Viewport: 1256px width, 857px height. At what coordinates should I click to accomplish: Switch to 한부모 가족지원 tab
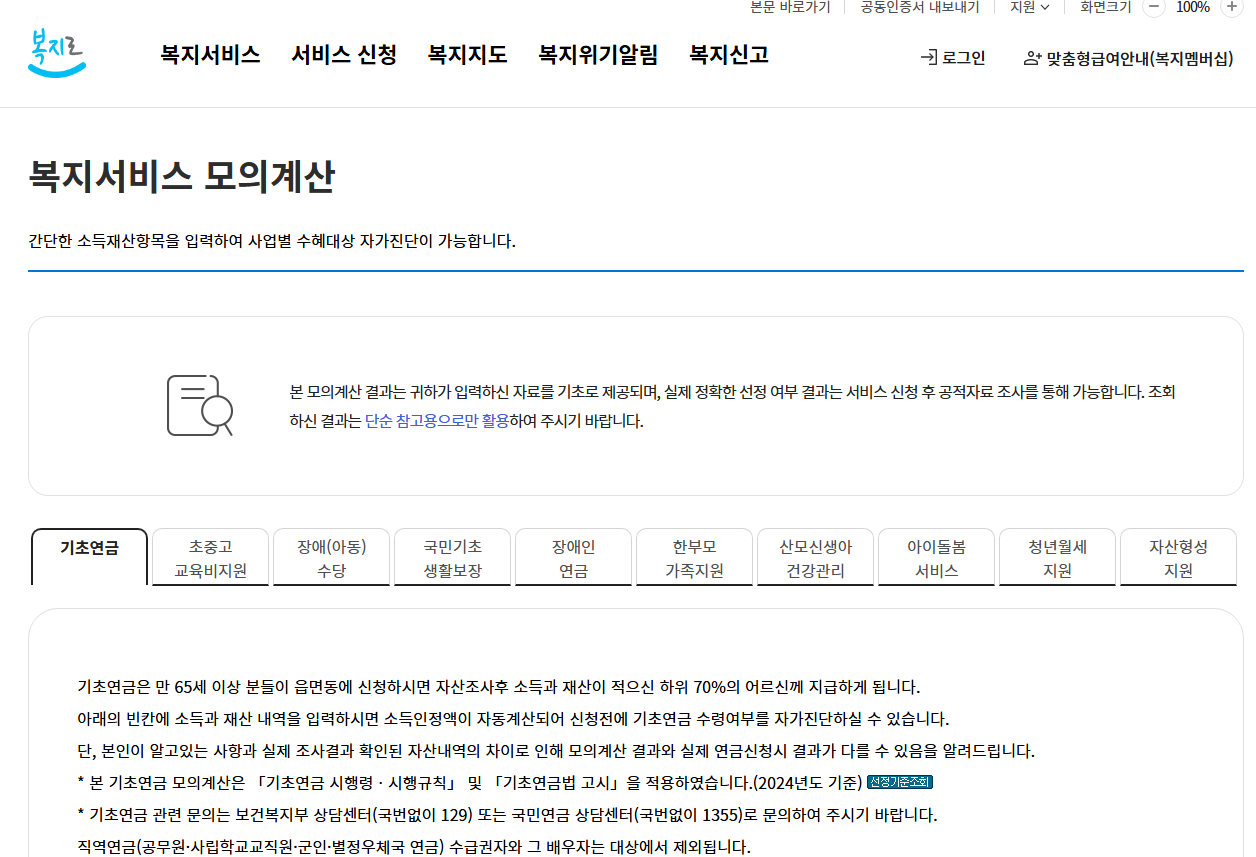pyautogui.click(x=694, y=558)
